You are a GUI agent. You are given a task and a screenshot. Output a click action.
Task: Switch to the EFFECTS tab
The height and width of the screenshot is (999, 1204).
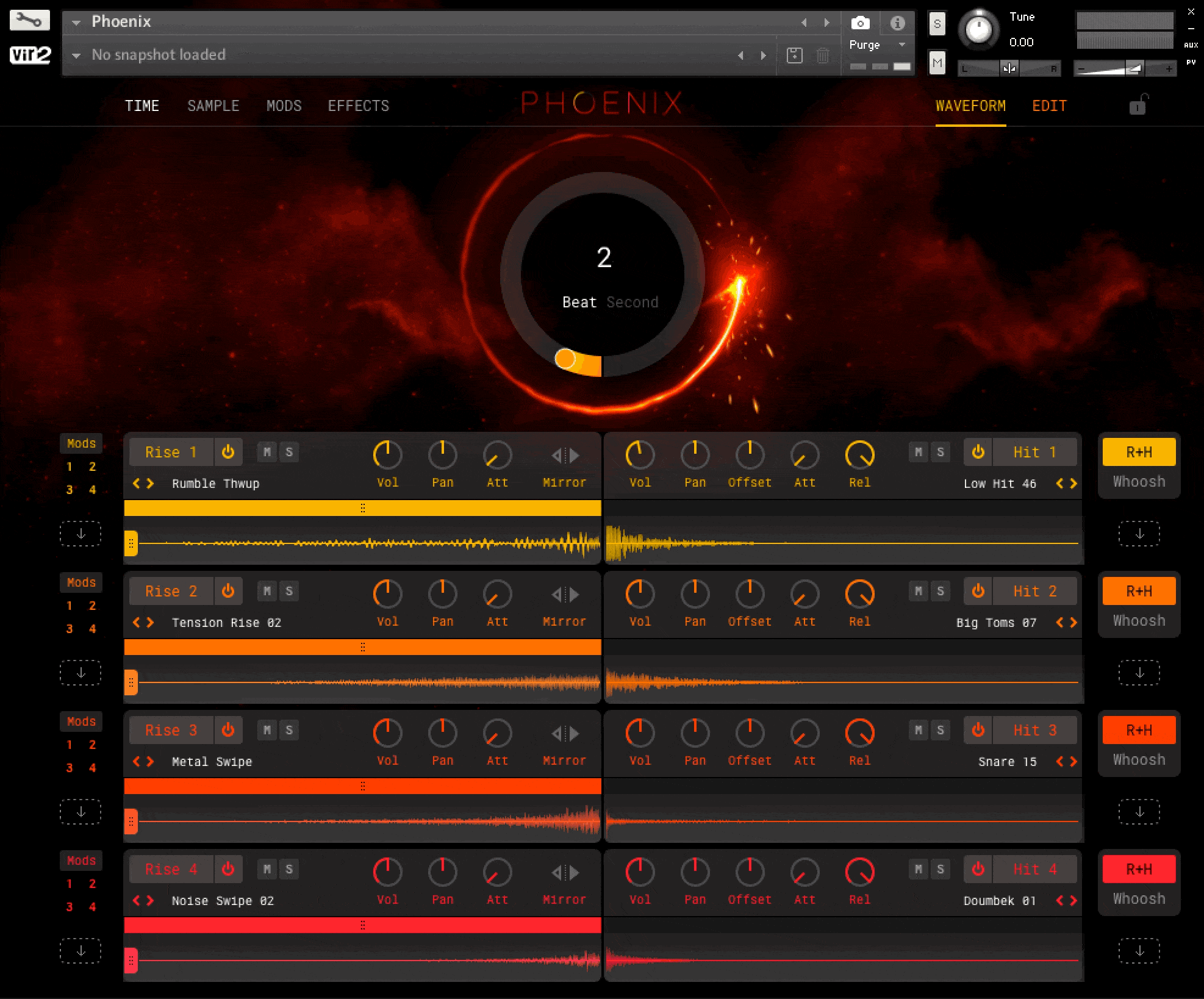coord(358,106)
